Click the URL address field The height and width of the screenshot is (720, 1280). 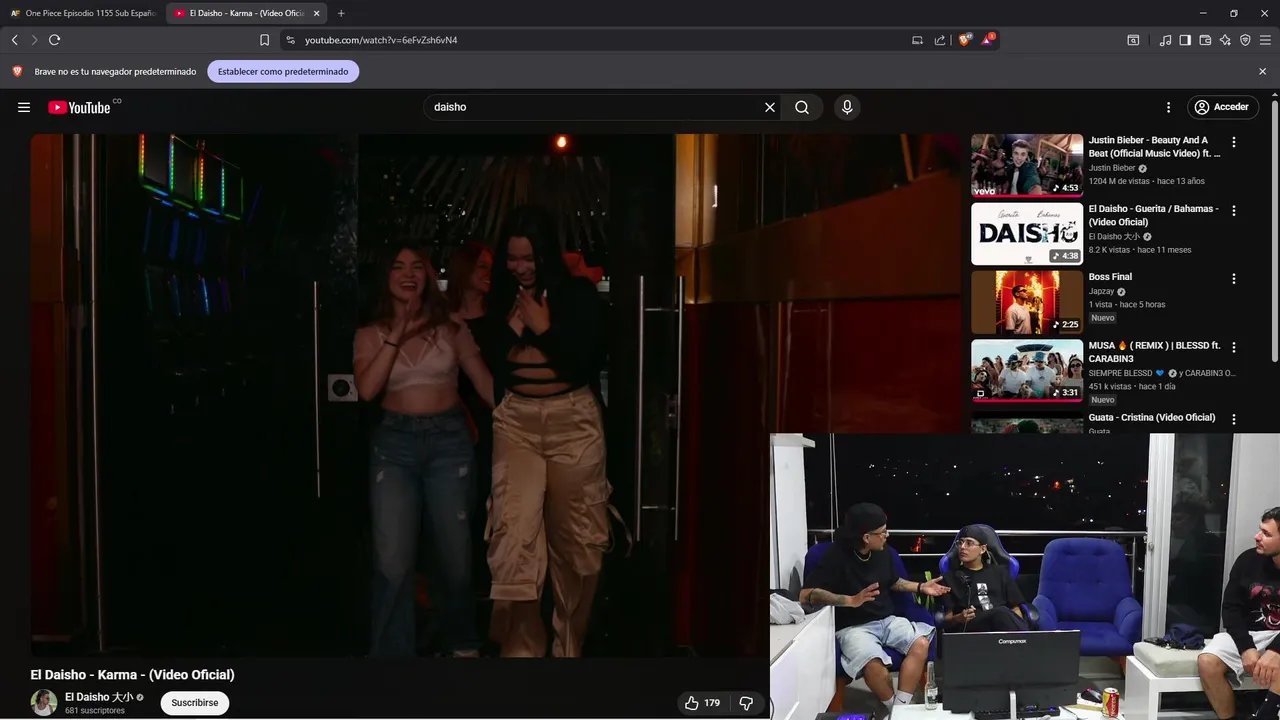[600, 40]
